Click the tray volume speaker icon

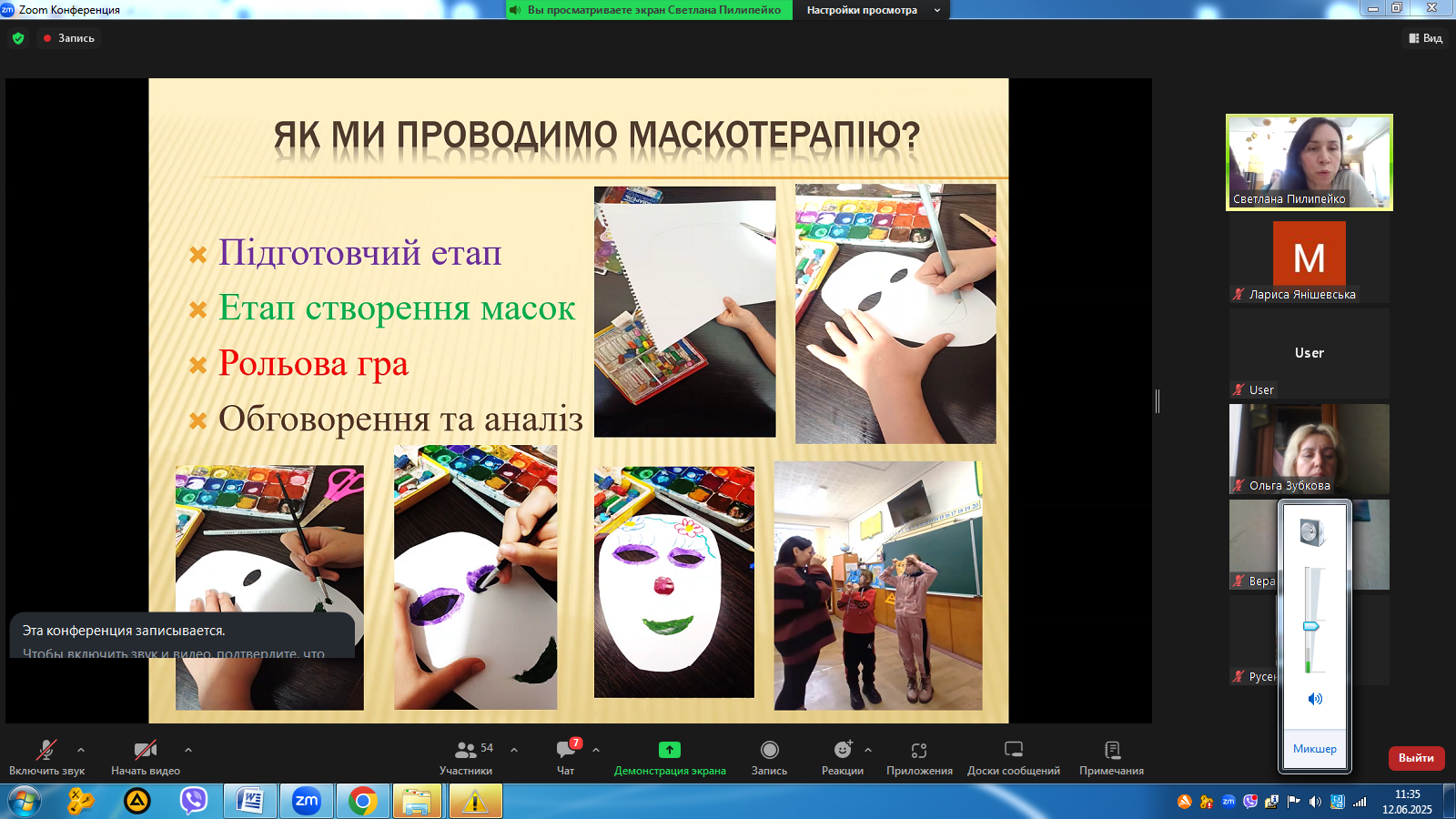pos(1315,802)
